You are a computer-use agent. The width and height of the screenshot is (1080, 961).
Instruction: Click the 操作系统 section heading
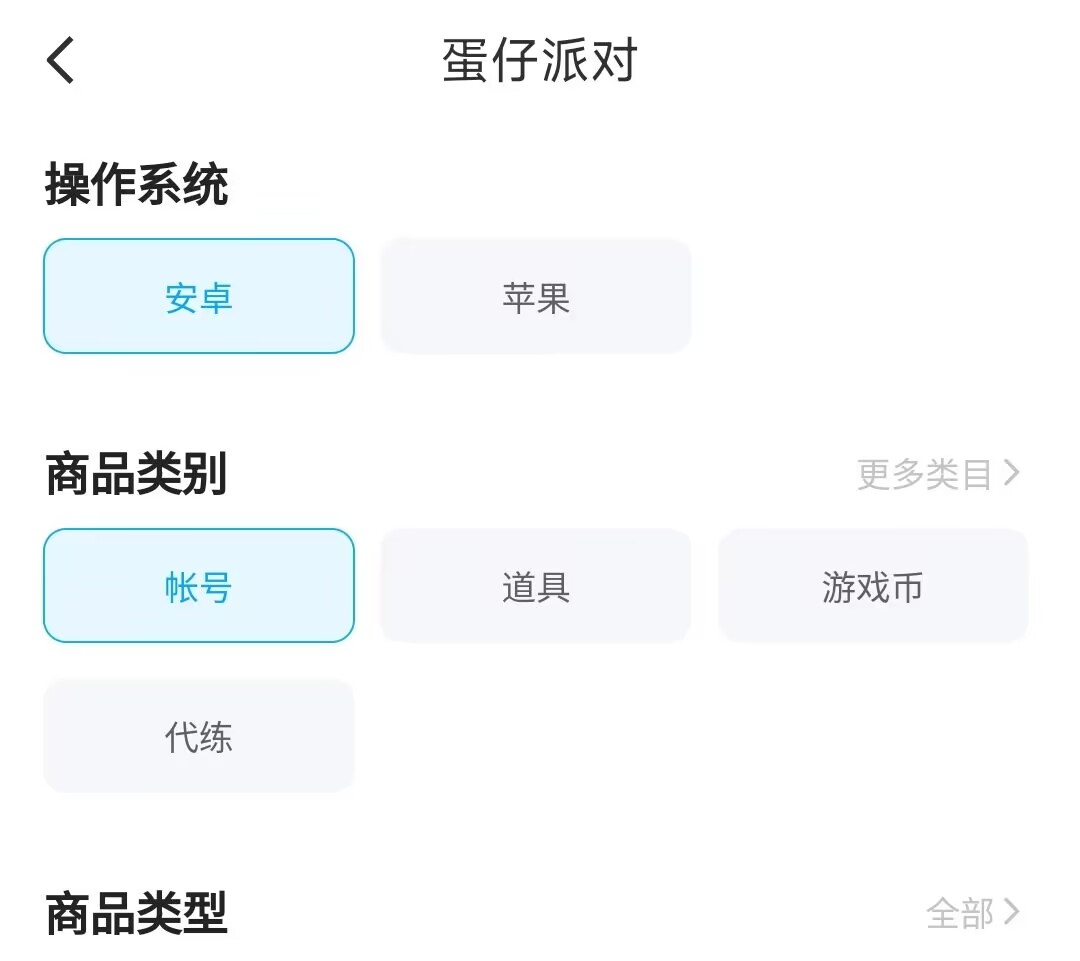(137, 186)
